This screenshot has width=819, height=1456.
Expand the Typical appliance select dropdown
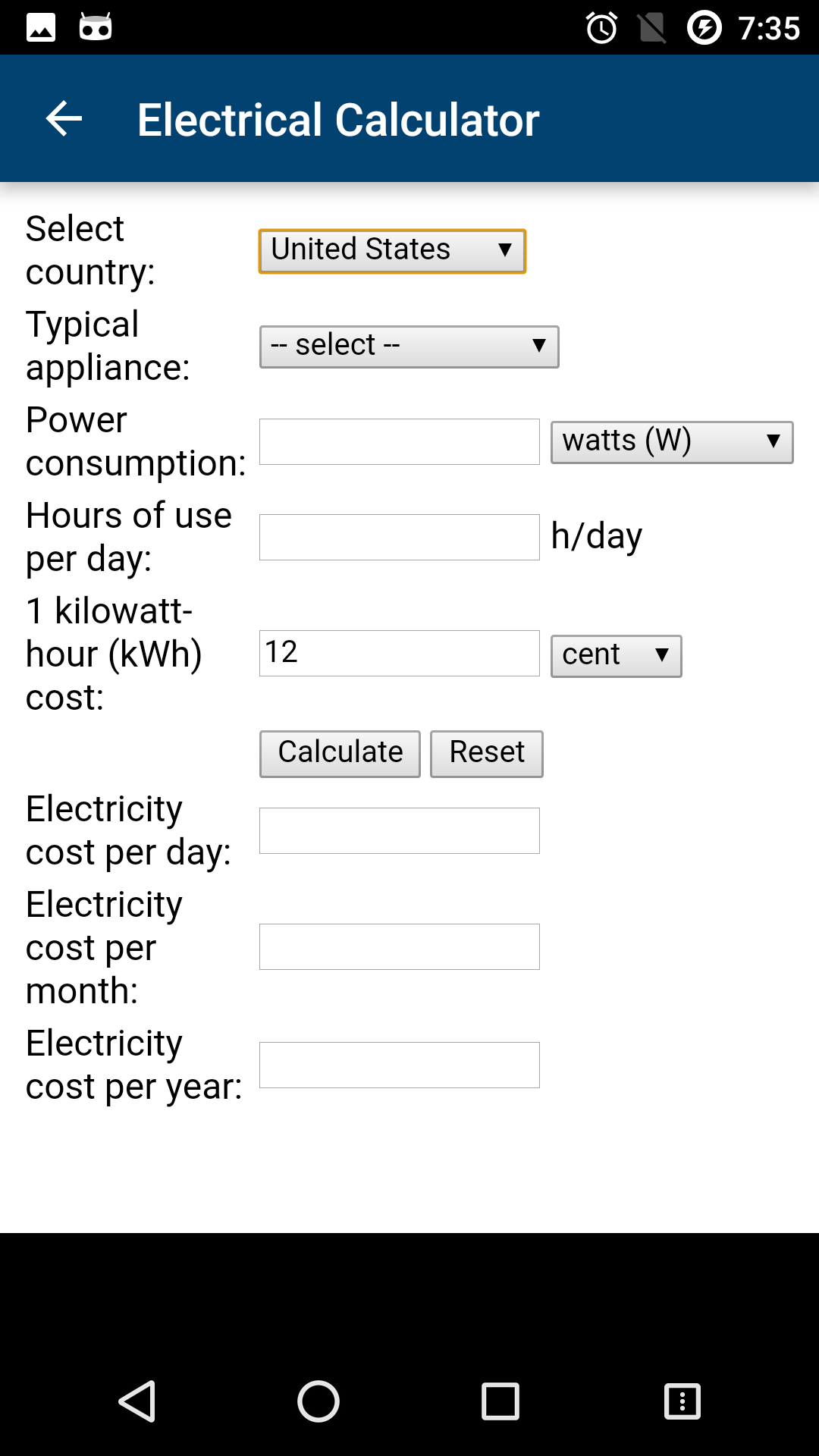(x=409, y=347)
